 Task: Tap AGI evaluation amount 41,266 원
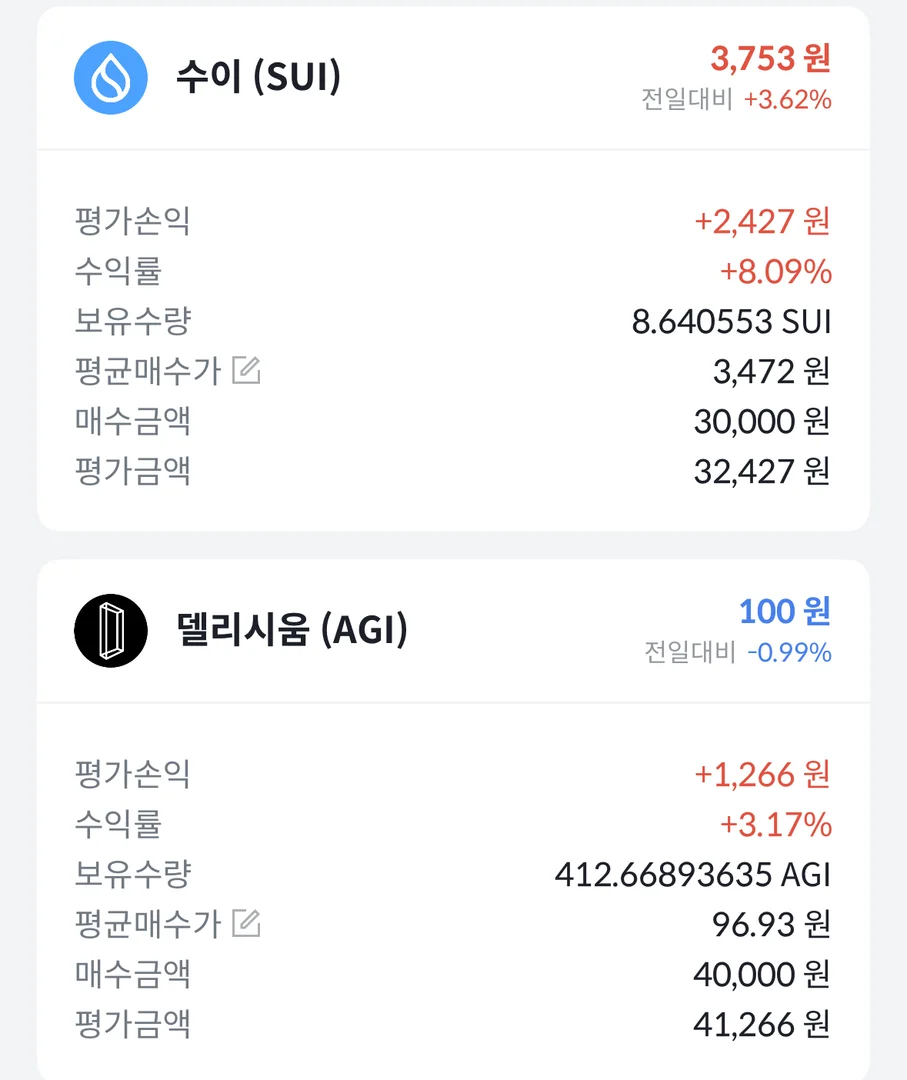pyautogui.click(x=761, y=1024)
